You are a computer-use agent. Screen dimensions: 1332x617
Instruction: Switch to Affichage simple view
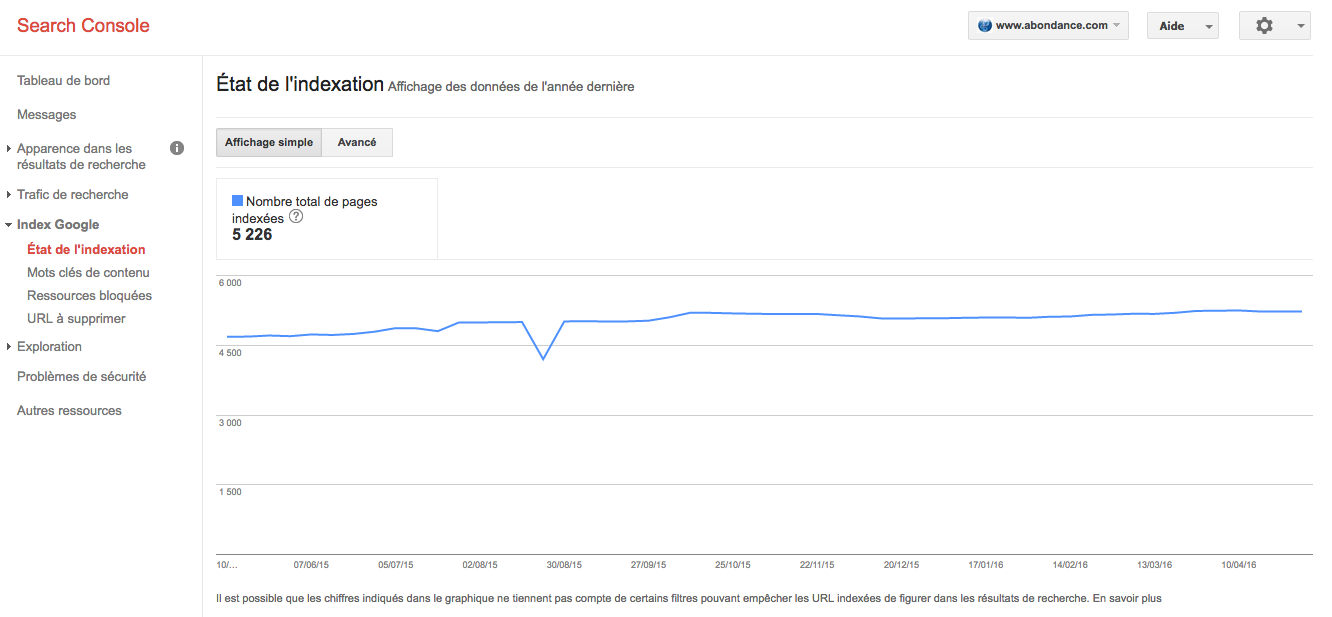pyautogui.click(x=268, y=143)
